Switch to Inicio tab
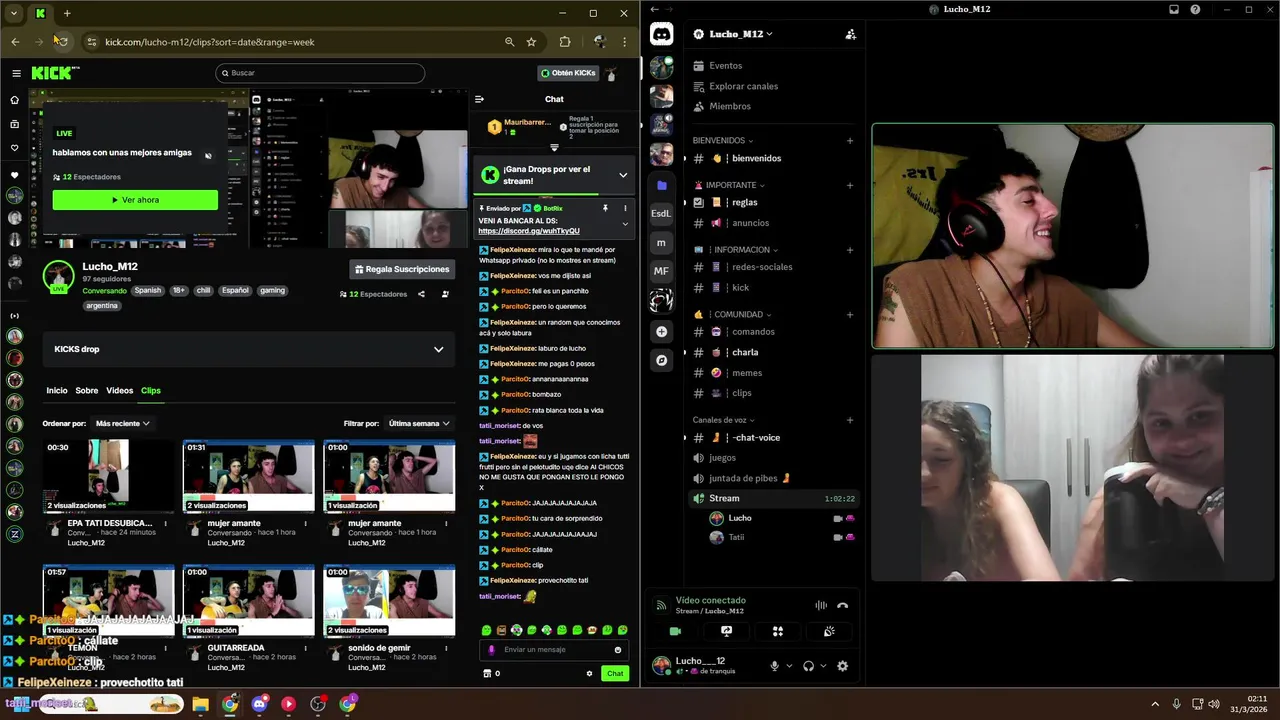 pyautogui.click(x=57, y=391)
